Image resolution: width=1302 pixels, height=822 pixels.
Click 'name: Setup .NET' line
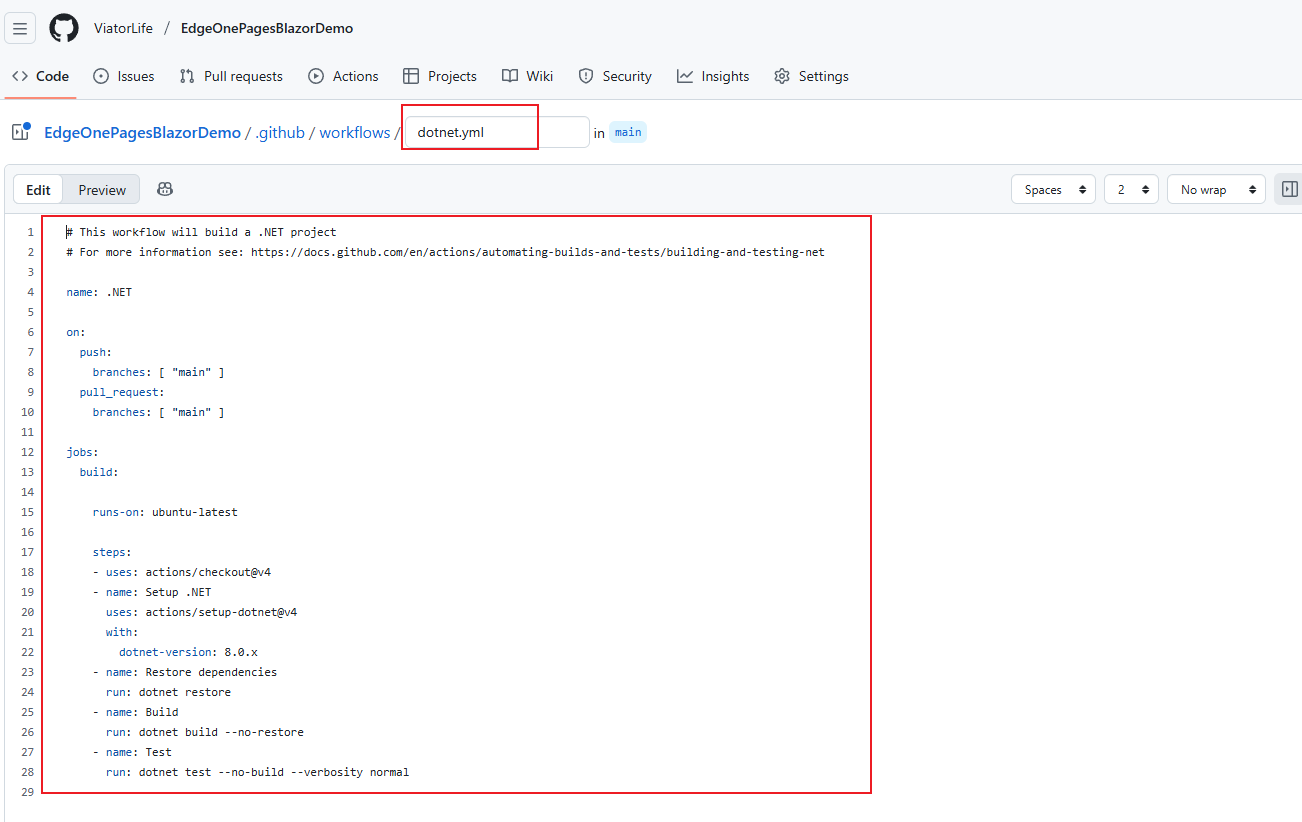pyautogui.click(x=158, y=592)
